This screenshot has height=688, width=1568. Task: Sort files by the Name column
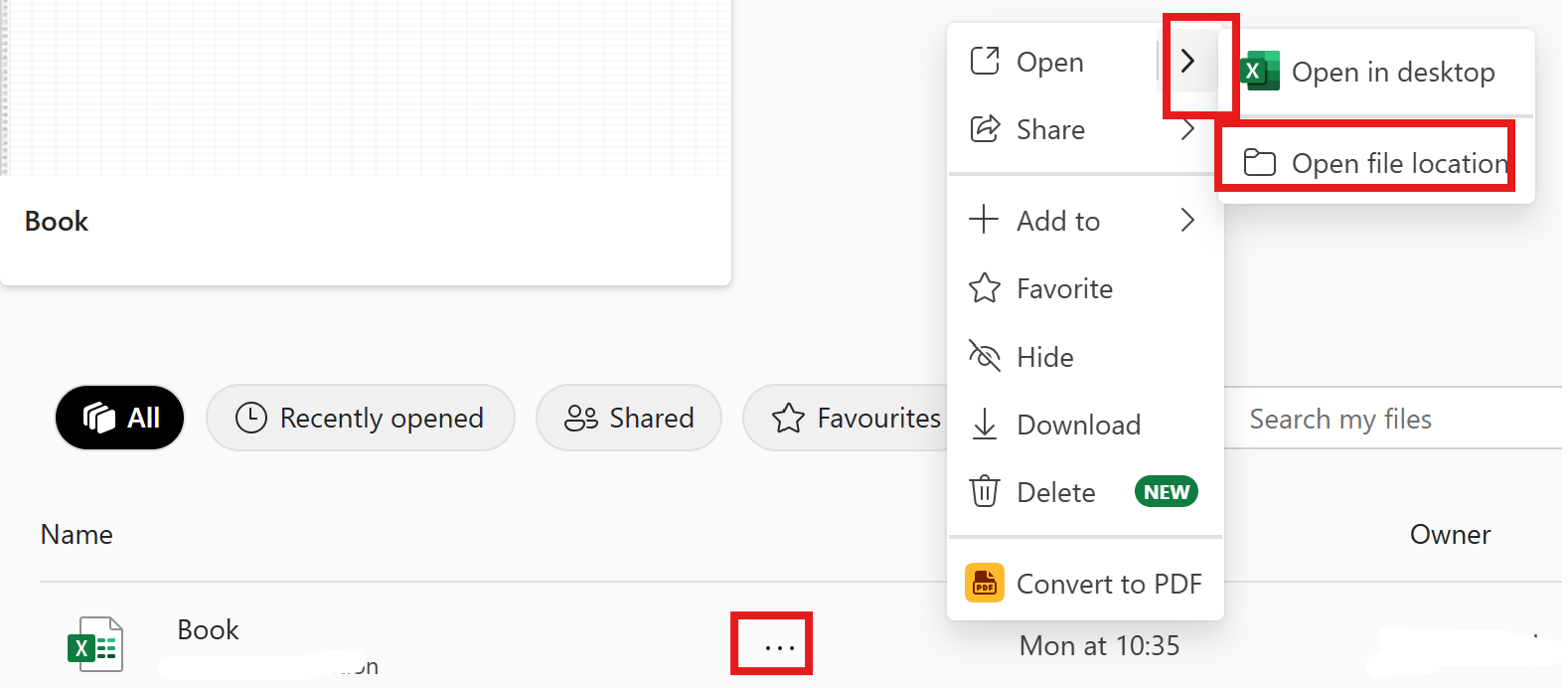click(x=77, y=534)
